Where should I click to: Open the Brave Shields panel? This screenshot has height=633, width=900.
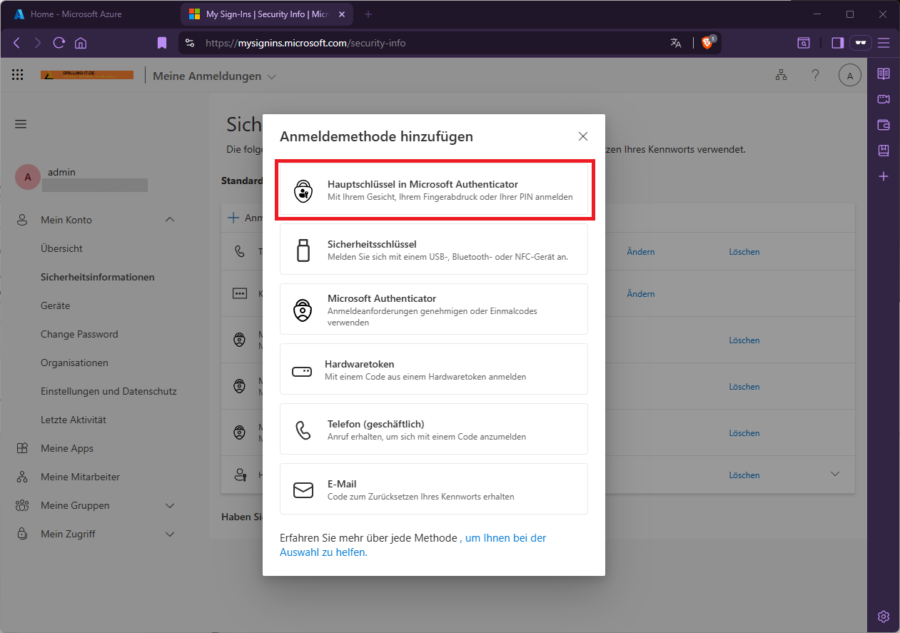pos(709,43)
